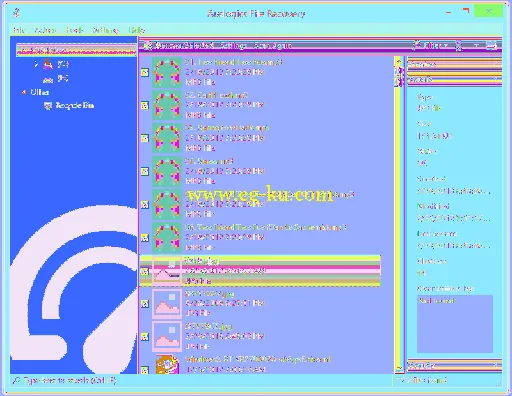Click headphone thumbnail of the 03. mp3 file

click(167, 138)
